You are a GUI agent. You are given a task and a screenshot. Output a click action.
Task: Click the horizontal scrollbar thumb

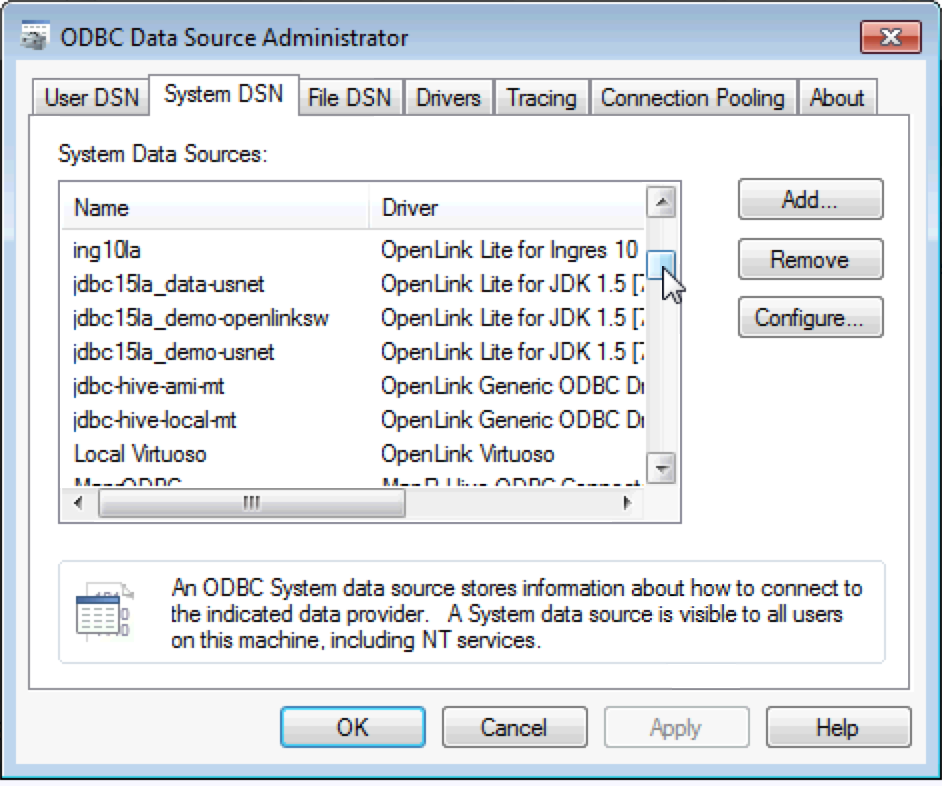(251, 504)
